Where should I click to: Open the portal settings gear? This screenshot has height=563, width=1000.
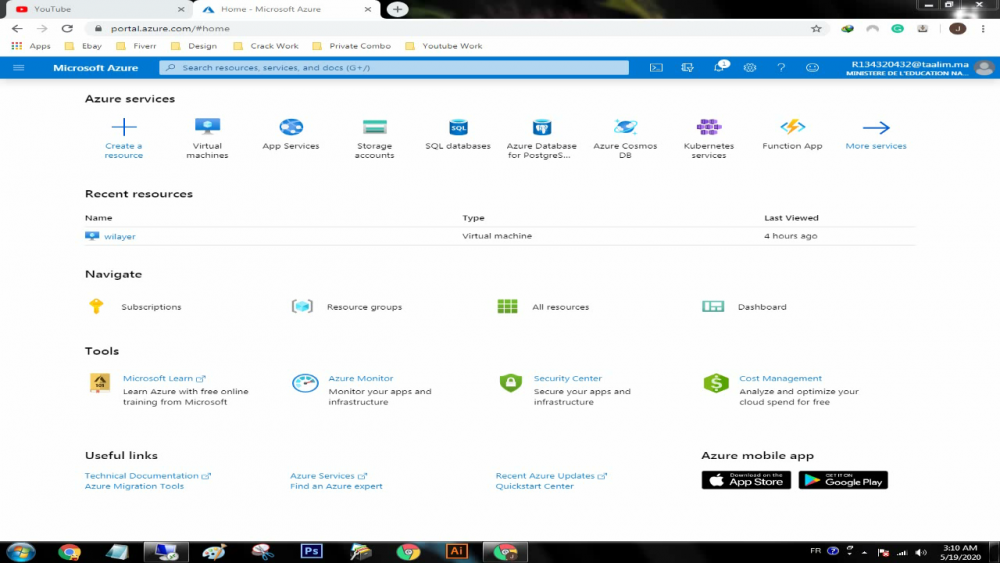tap(750, 68)
